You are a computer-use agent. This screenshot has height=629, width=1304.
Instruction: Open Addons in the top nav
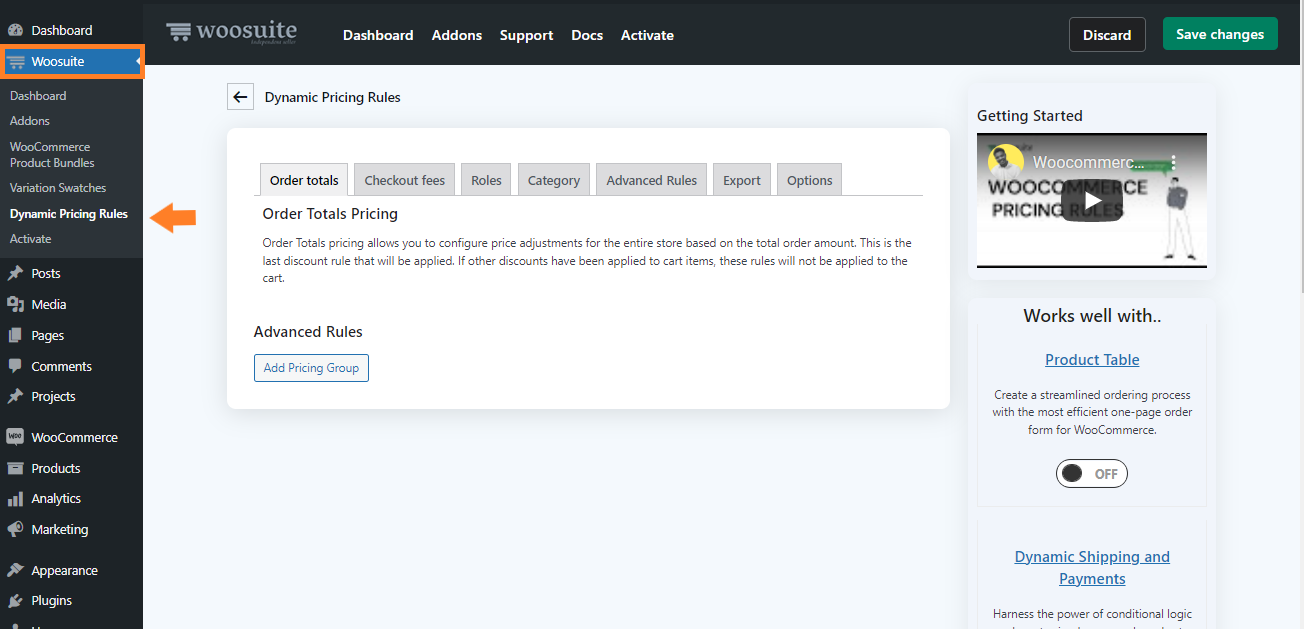coord(457,35)
